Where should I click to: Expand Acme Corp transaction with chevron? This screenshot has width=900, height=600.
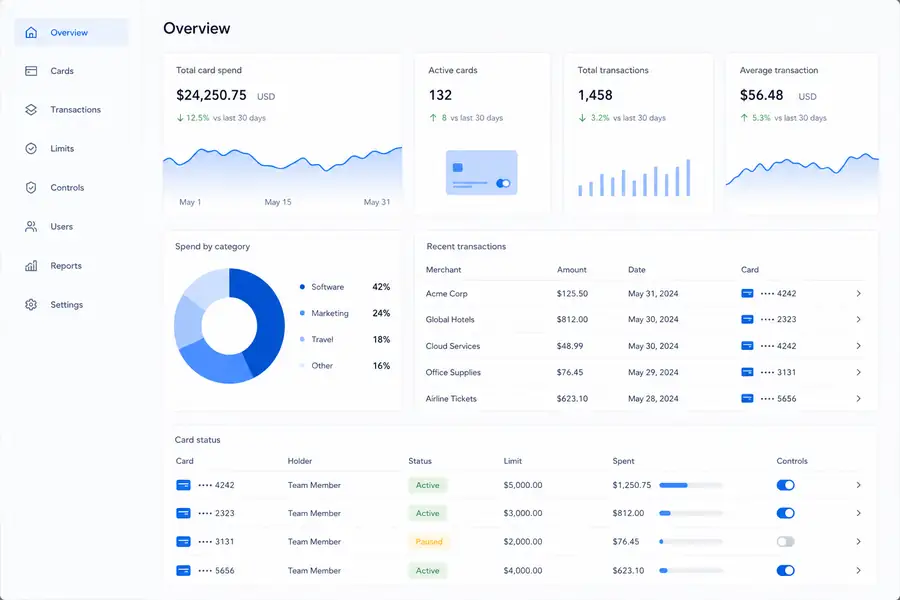[859, 293]
